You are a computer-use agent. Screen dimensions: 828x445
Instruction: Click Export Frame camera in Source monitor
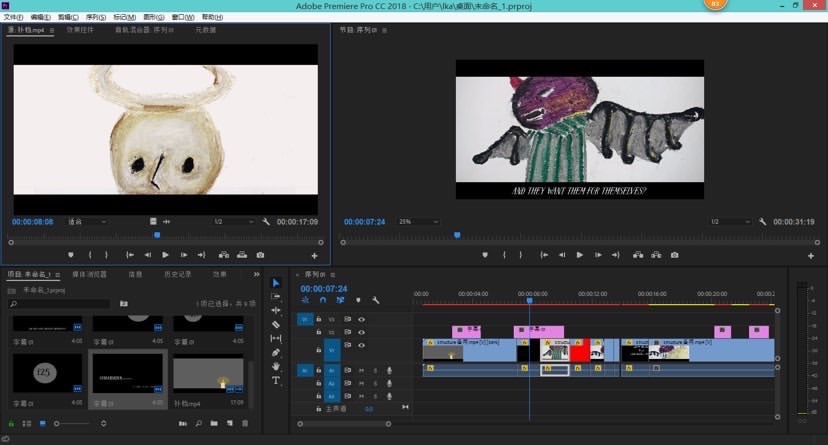click(x=260, y=255)
